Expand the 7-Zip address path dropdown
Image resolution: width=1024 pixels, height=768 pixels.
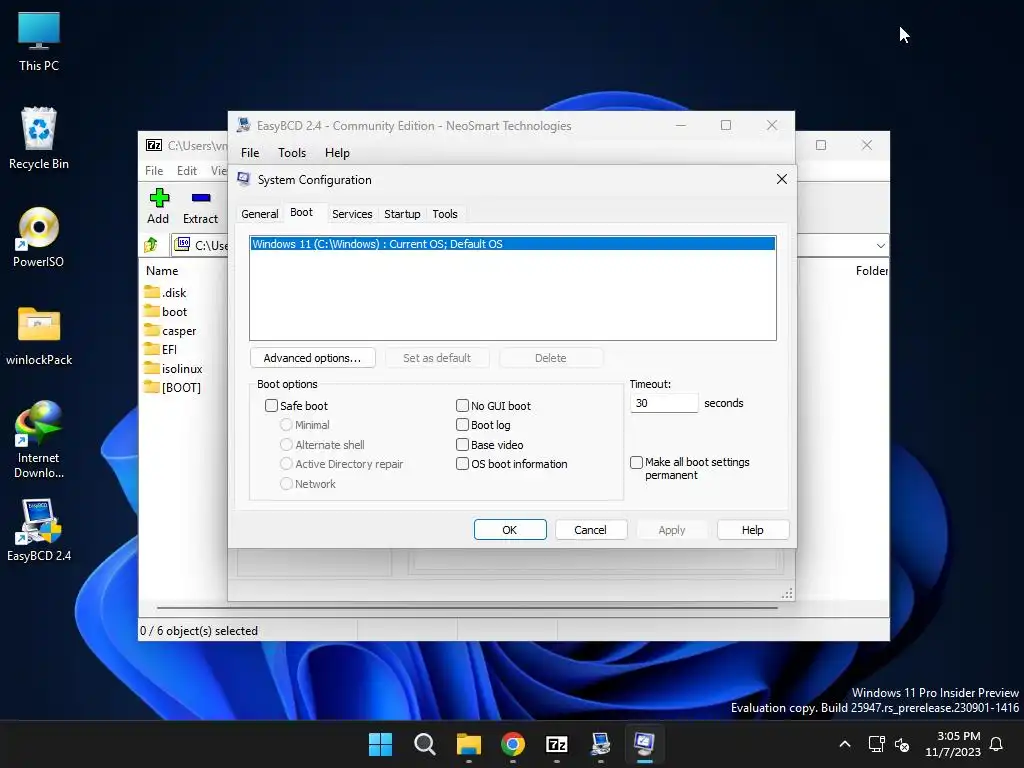tap(880, 246)
